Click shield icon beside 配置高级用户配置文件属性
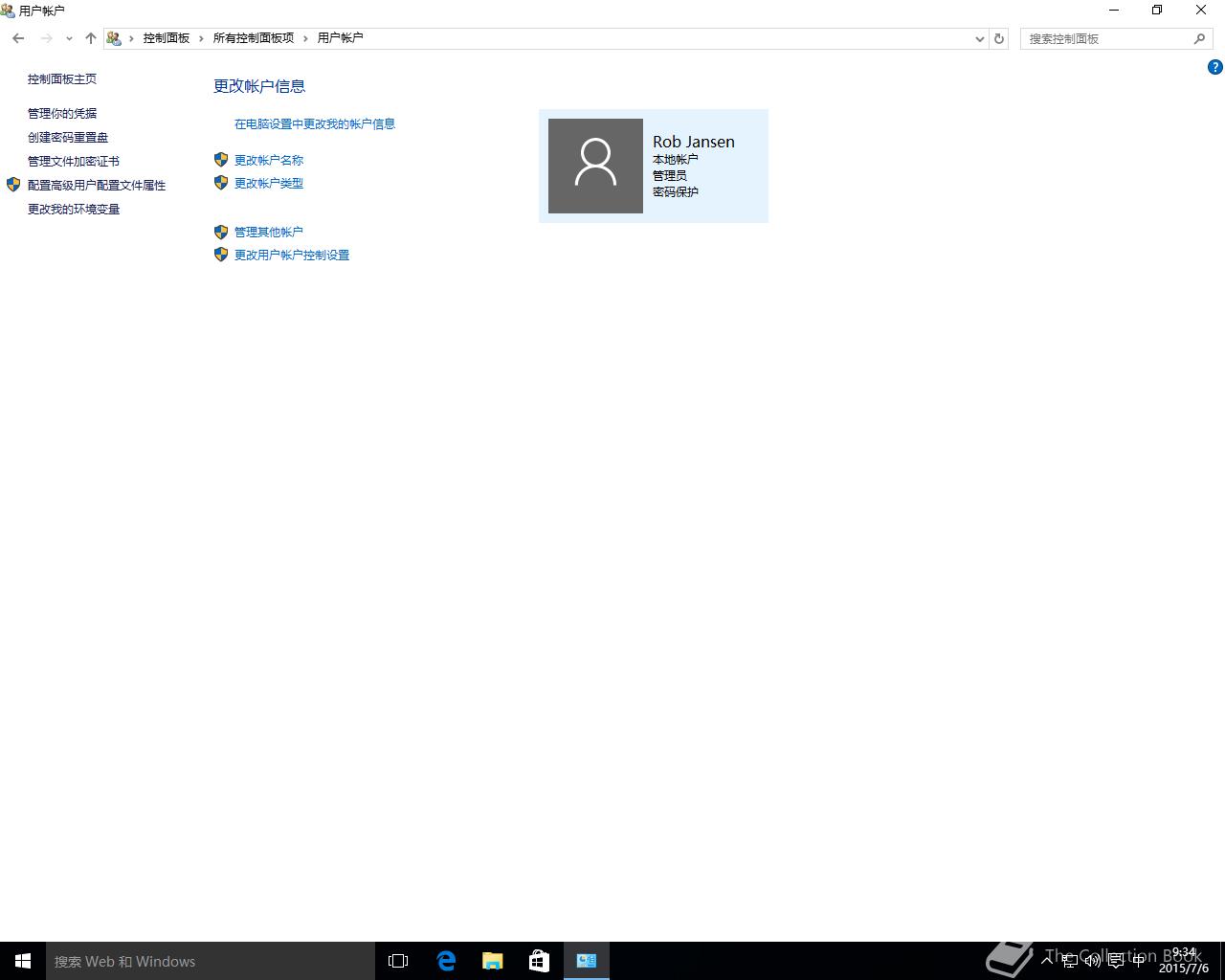This screenshot has height=980, width=1225. coord(13,185)
